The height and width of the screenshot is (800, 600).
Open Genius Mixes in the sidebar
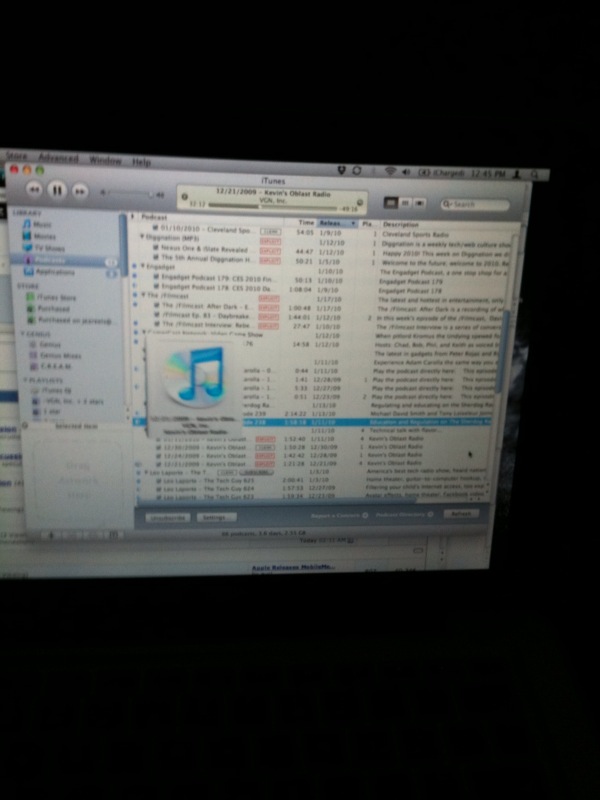(55, 355)
